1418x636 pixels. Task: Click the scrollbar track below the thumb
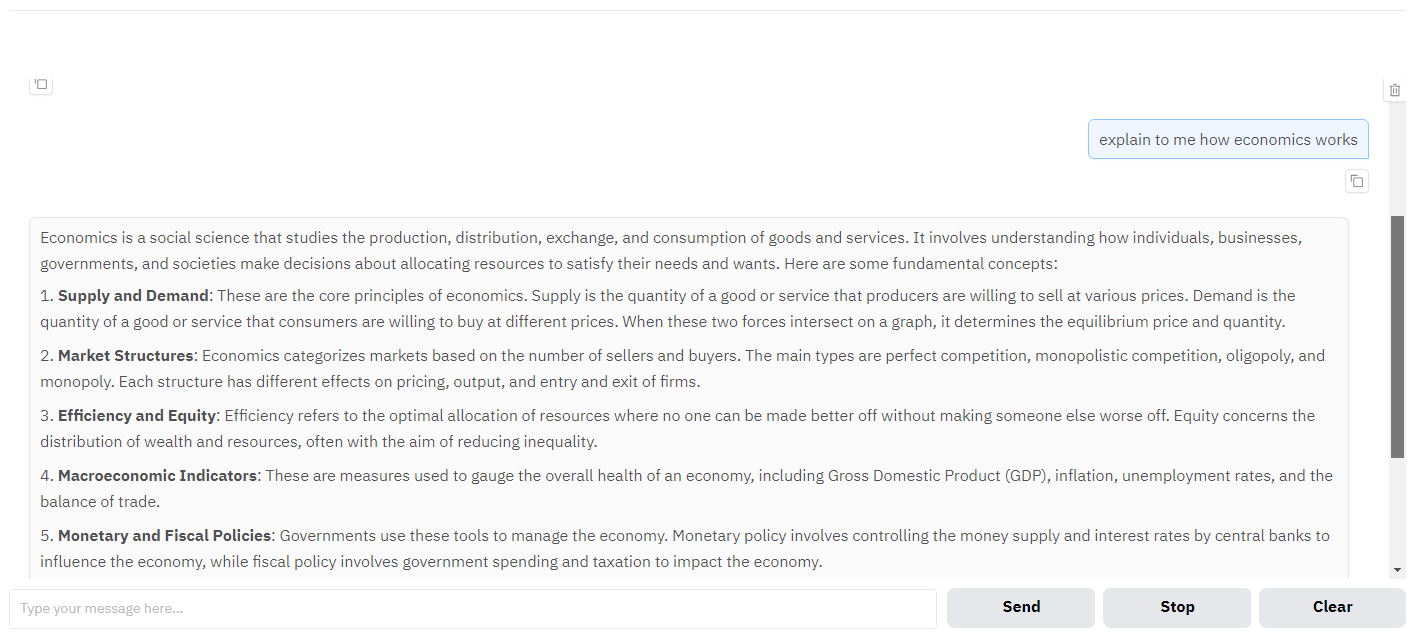pos(1397,510)
